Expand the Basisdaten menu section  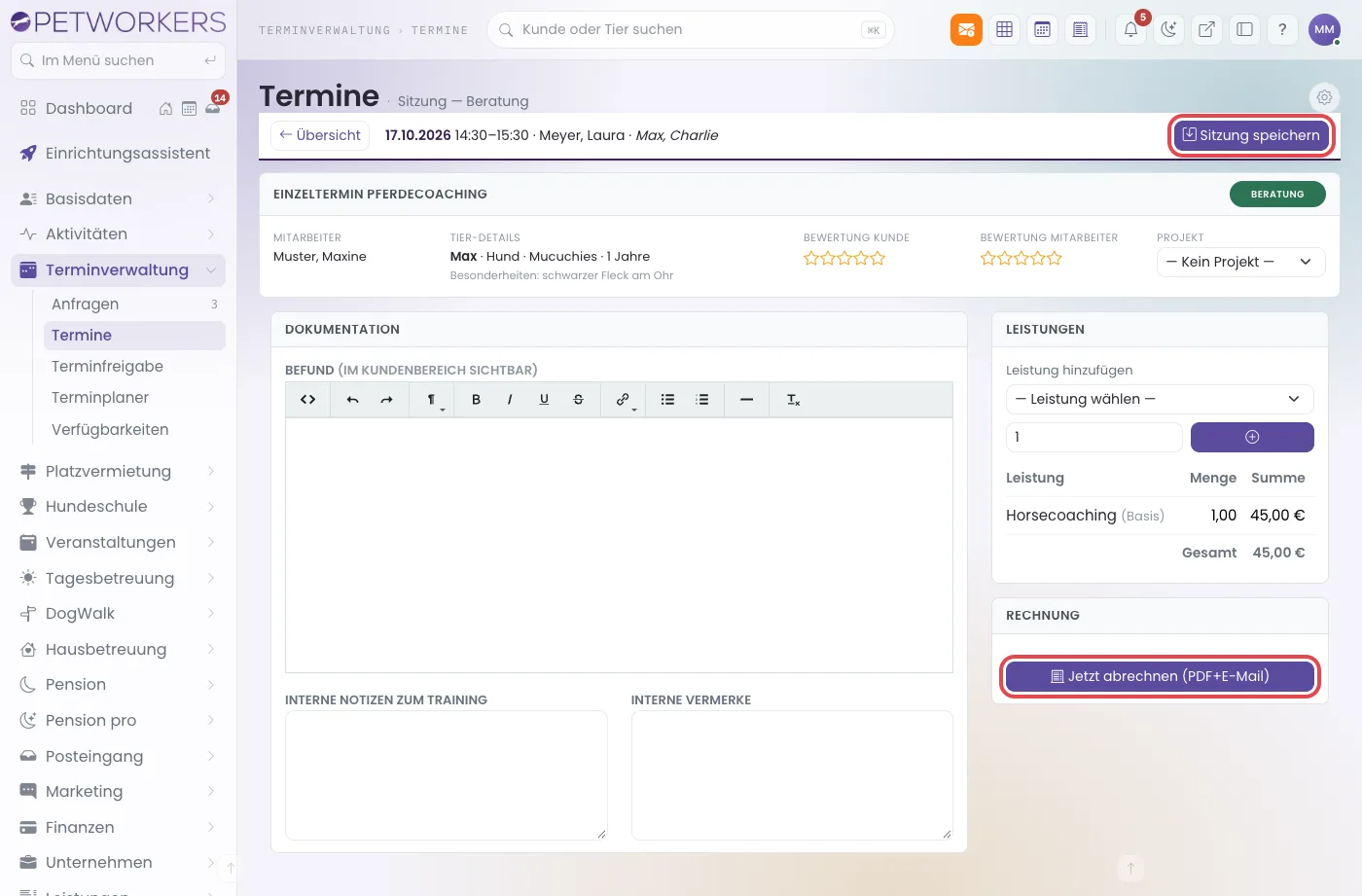tap(118, 199)
